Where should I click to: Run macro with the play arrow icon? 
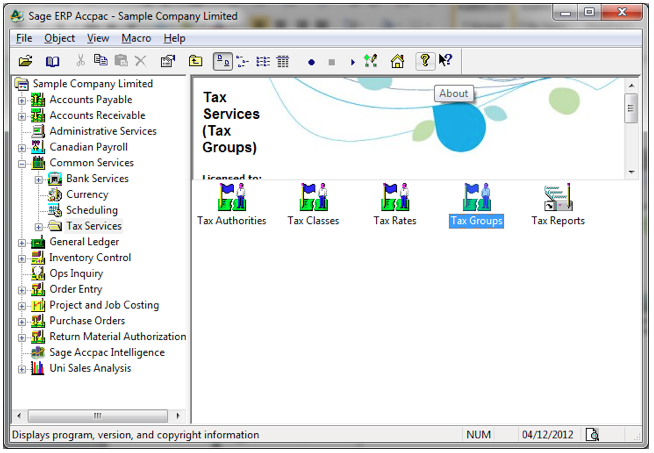[353, 62]
